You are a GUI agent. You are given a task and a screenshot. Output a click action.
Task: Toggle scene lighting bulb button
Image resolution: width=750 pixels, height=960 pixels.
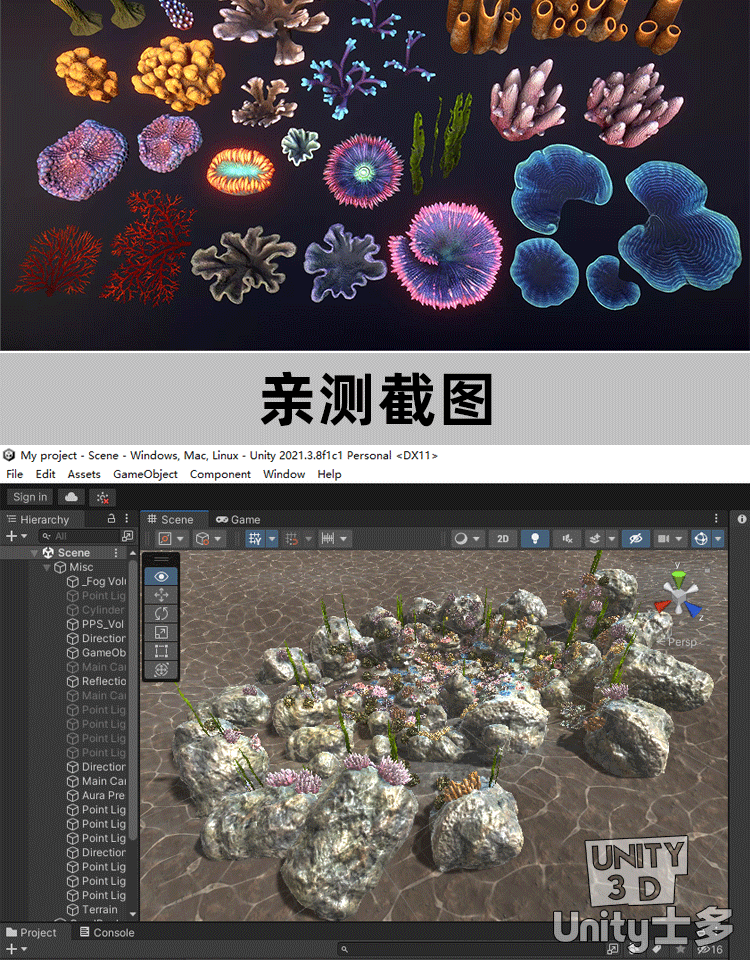click(536, 539)
